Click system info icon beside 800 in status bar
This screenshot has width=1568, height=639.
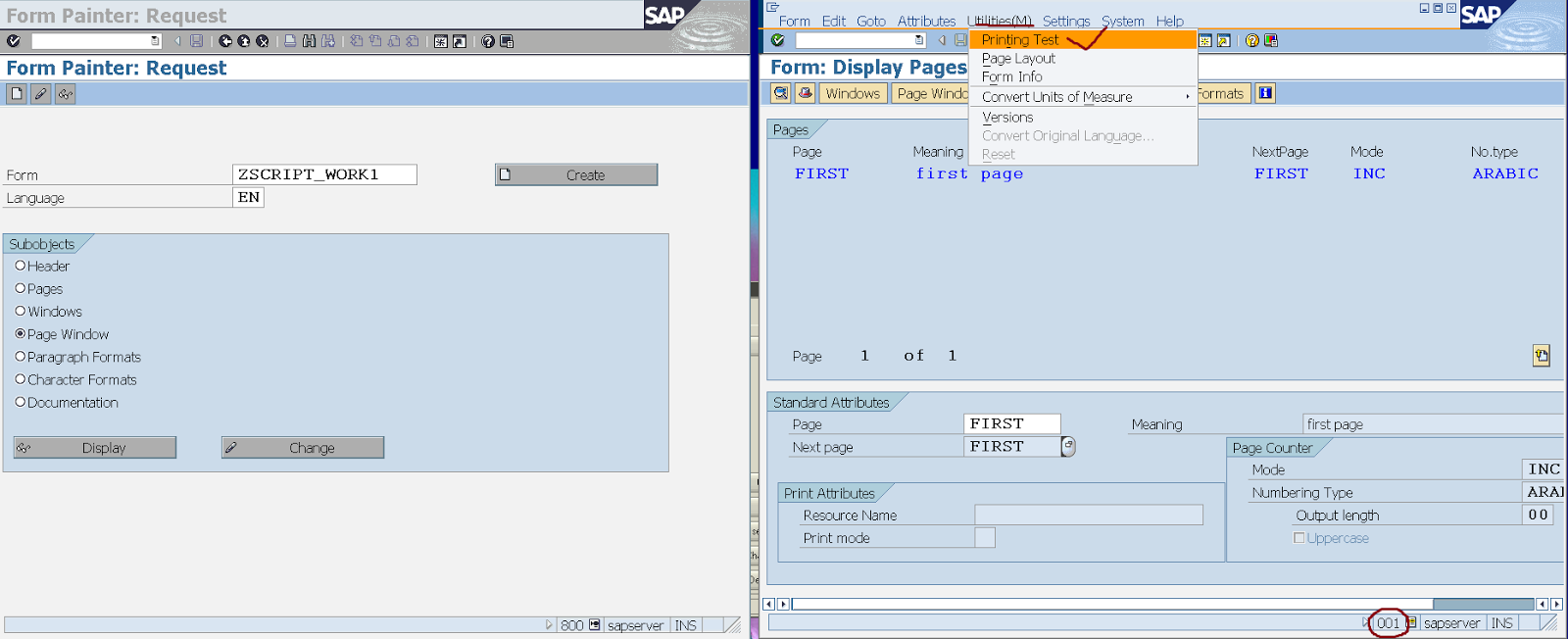(594, 625)
